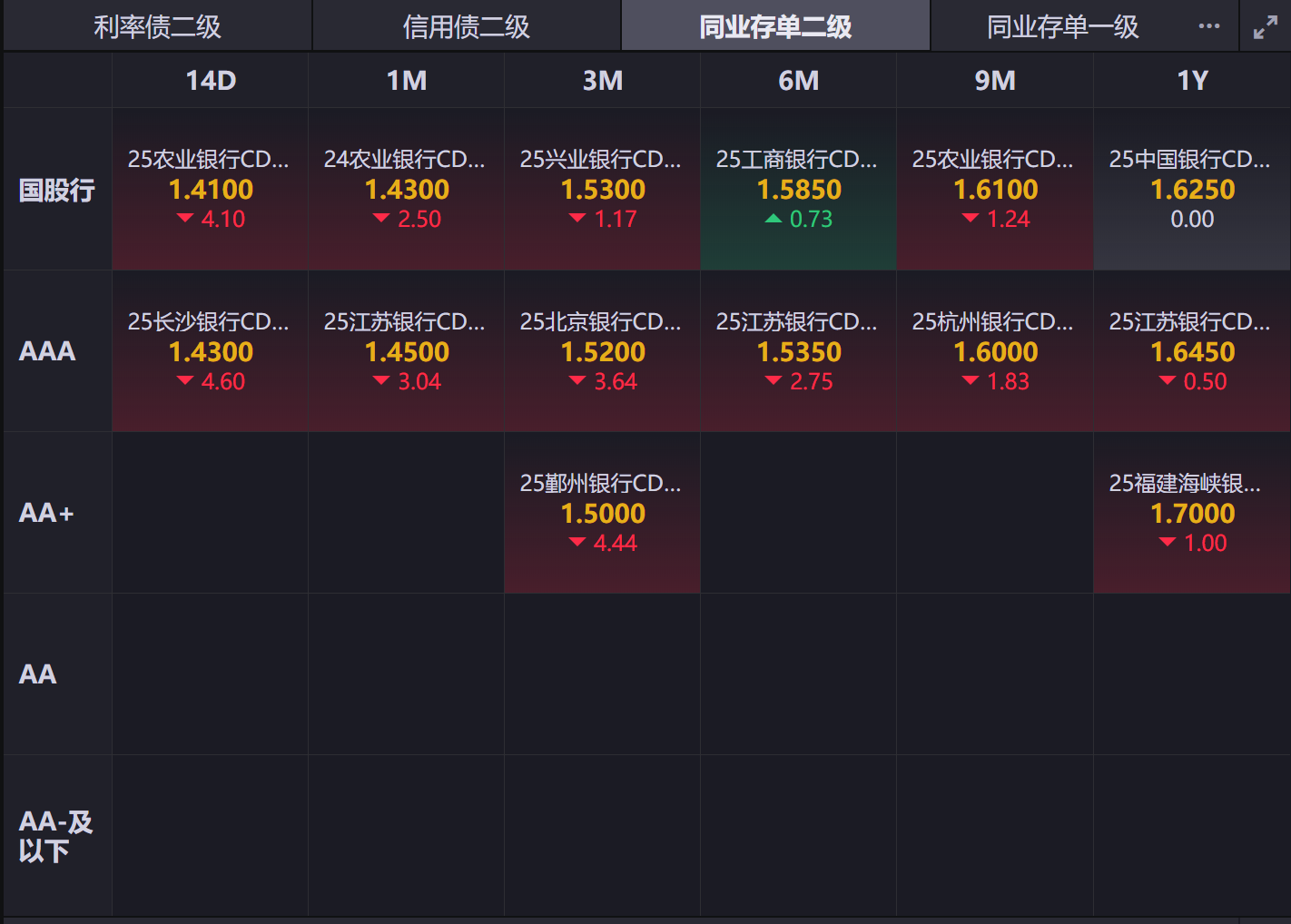Open 25福建海峡银 cell at 1.7000
The image size is (1291, 924).
(1192, 513)
